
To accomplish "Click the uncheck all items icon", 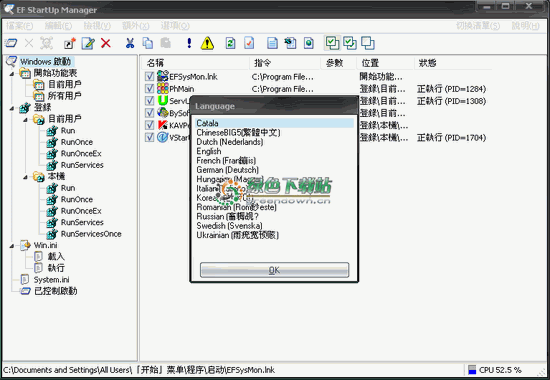I will coord(368,43).
